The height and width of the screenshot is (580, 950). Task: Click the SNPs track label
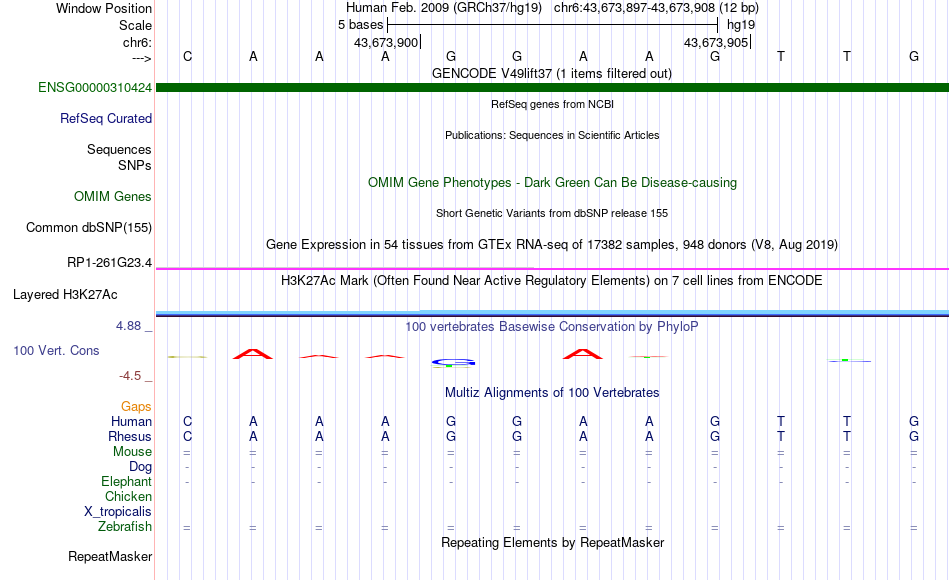point(135,165)
